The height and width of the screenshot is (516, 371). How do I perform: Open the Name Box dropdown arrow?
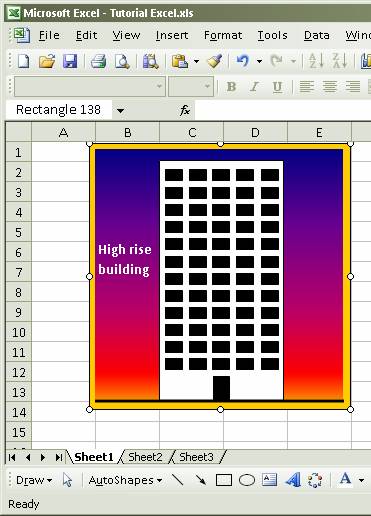(x=120, y=110)
